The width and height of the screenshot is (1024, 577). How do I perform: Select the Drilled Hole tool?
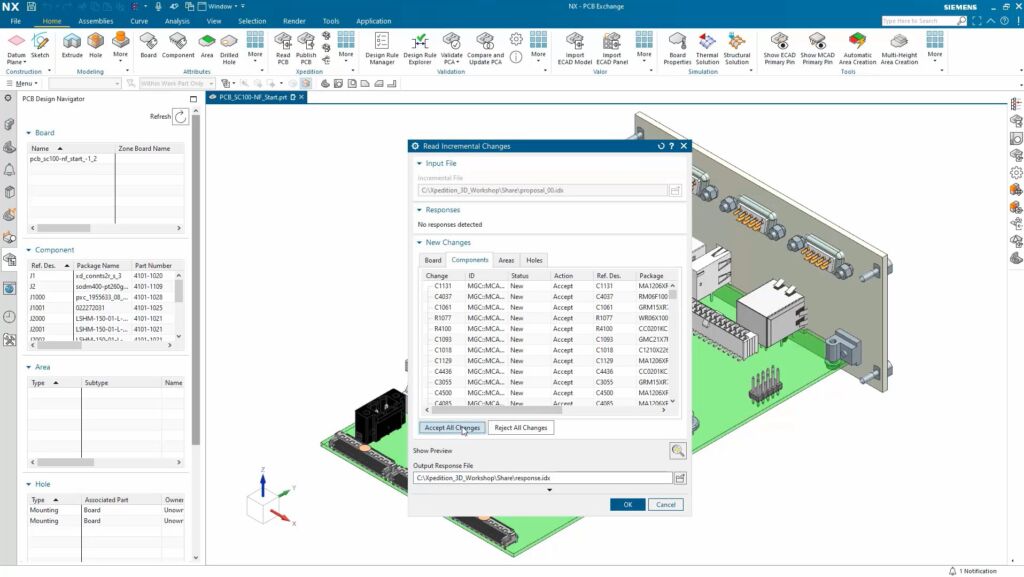pyautogui.click(x=229, y=49)
